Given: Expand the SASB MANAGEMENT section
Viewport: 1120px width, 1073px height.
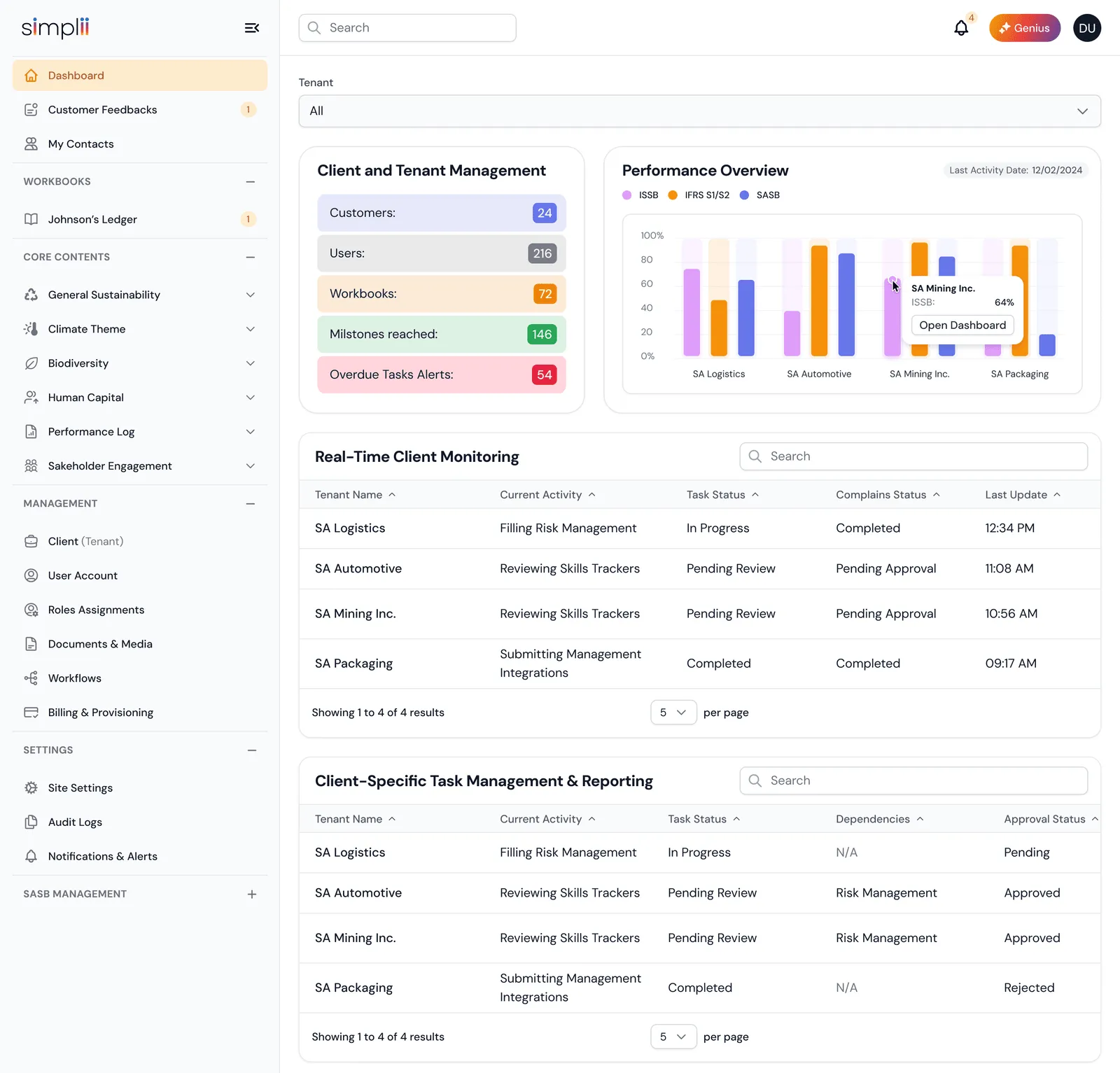Looking at the screenshot, I should click(x=252, y=895).
